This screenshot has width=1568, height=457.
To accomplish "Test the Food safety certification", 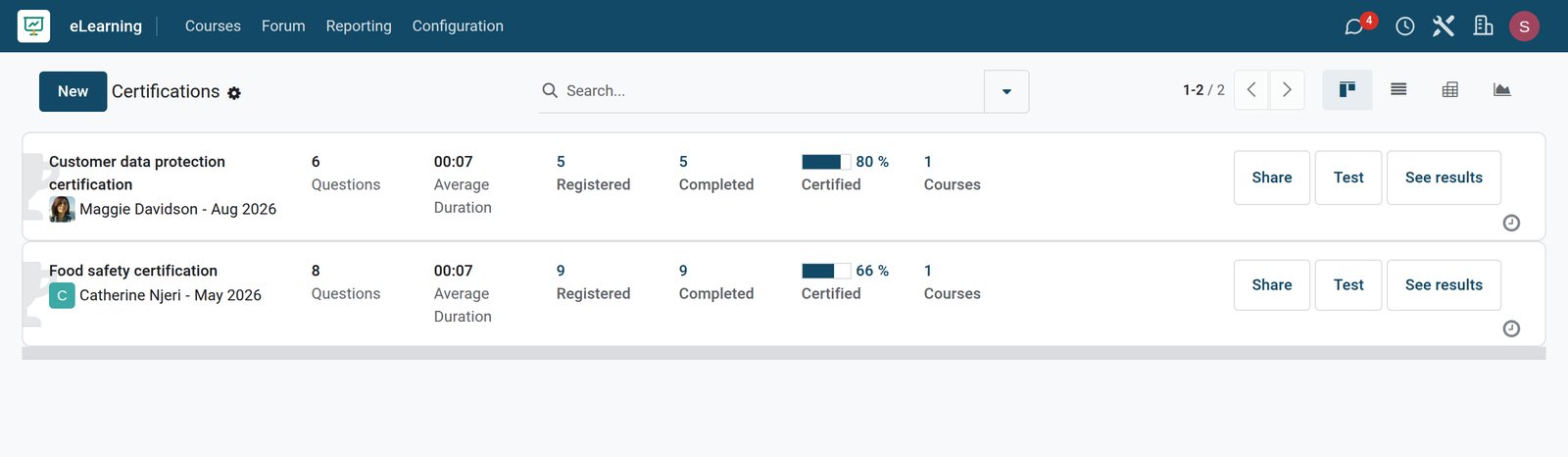I will (x=1348, y=285).
